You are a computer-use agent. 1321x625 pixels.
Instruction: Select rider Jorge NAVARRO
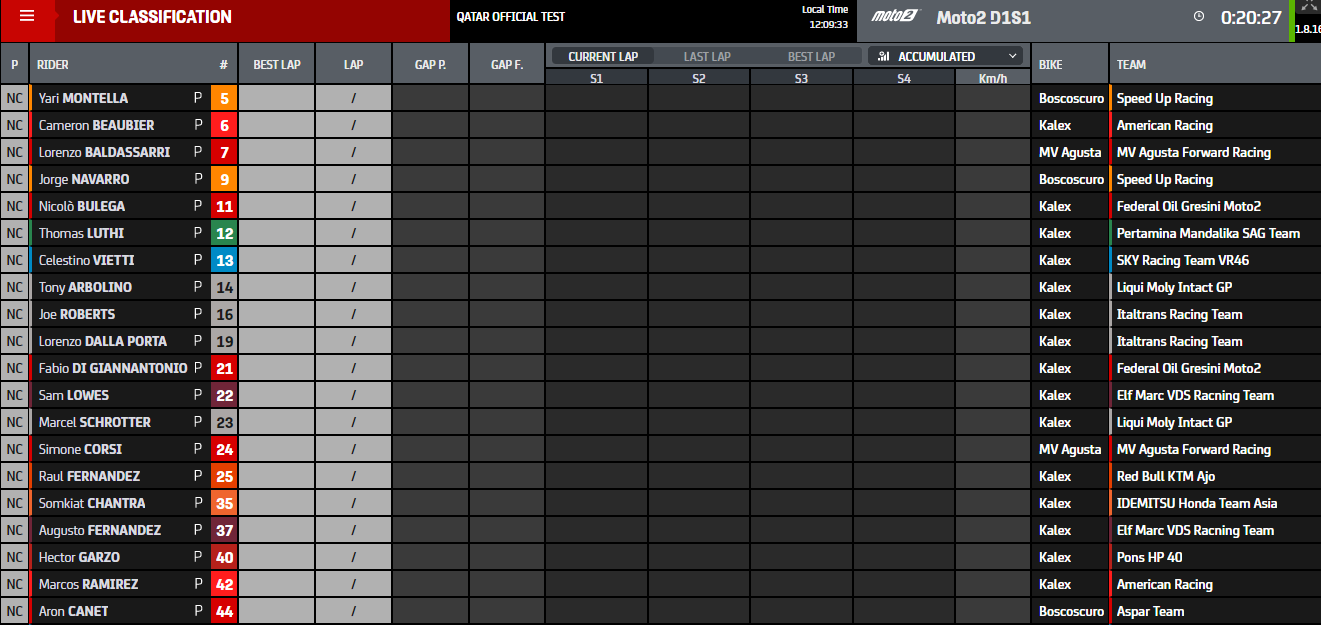84,179
